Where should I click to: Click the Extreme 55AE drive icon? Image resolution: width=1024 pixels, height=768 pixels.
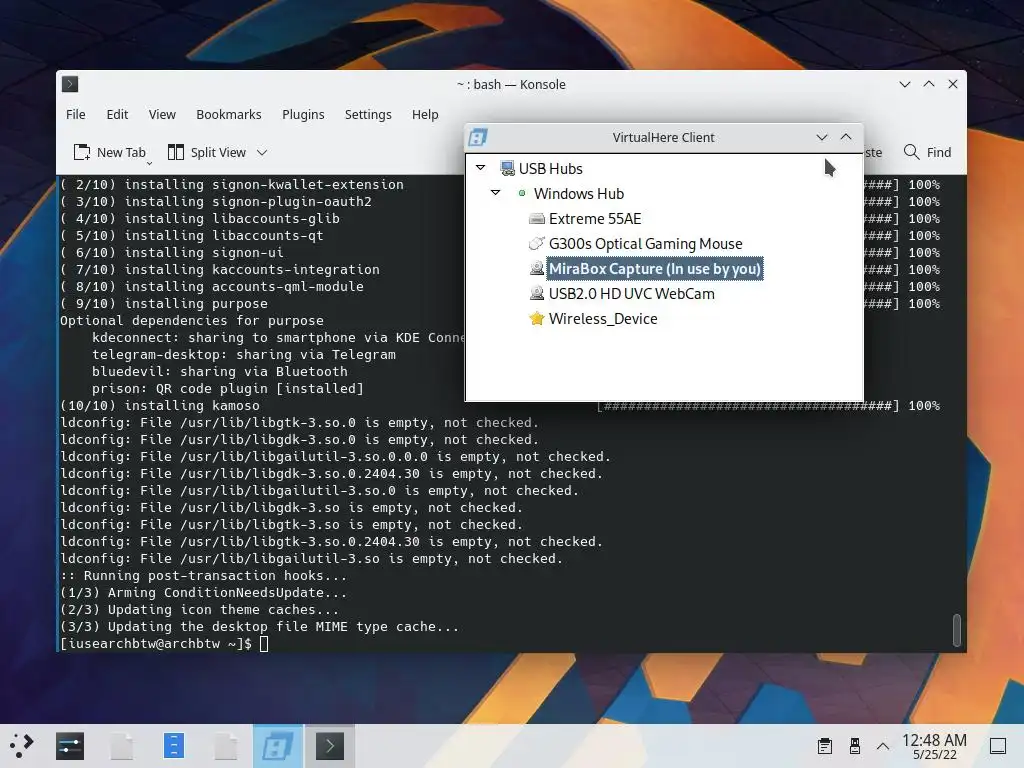point(537,219)
